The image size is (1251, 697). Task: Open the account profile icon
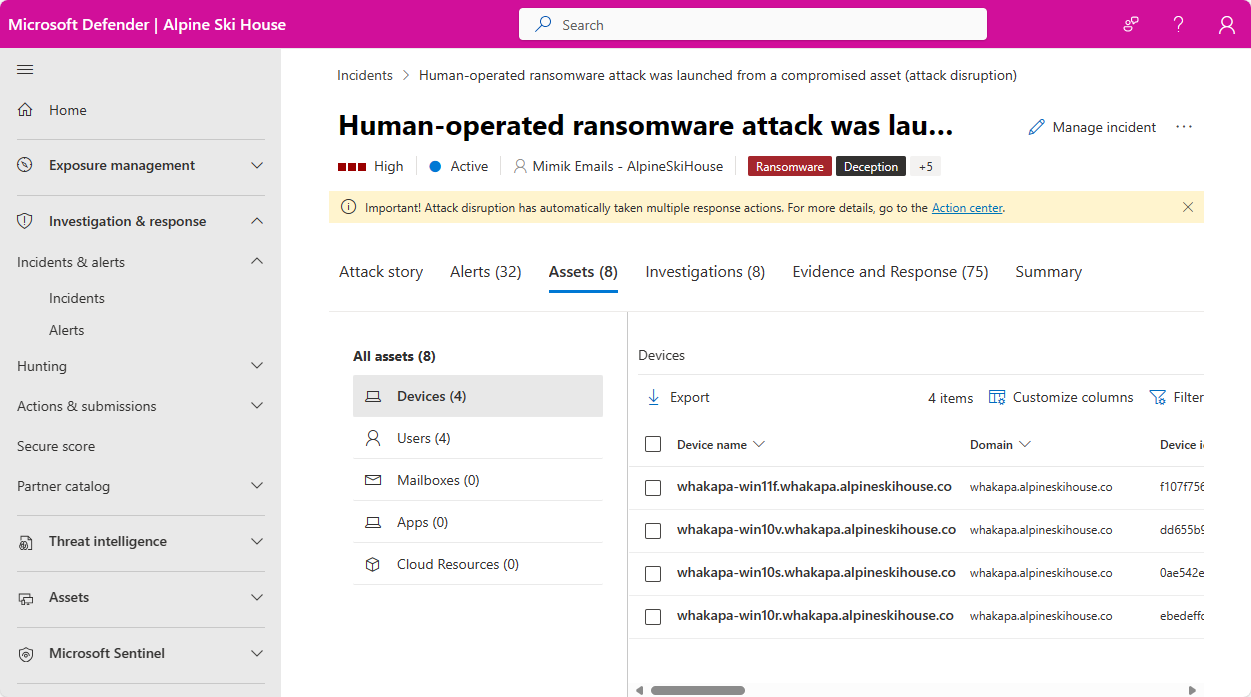coord(1227,23)
